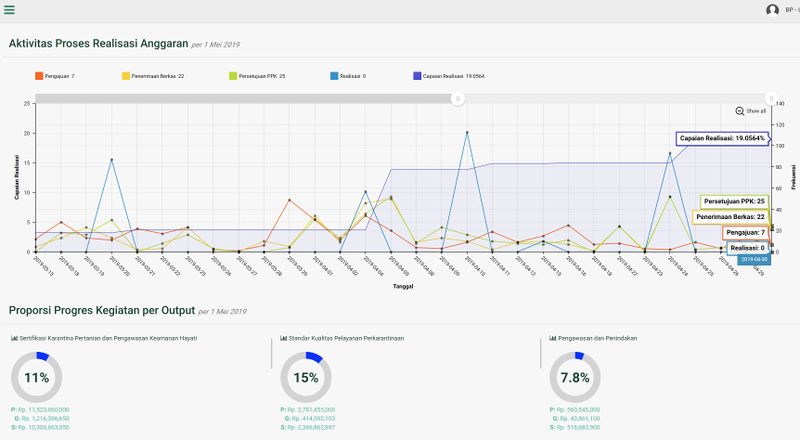Click the 15% progress donut chart
The width and height of the screenshot is (800, 440).
(x=306, y=377)
